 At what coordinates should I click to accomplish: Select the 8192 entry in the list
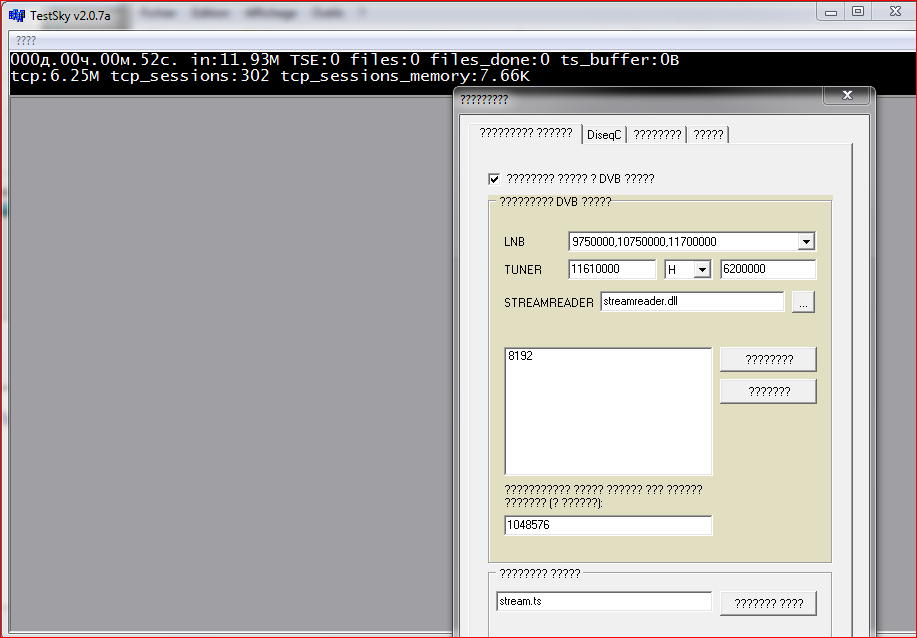tap(521, 357)
